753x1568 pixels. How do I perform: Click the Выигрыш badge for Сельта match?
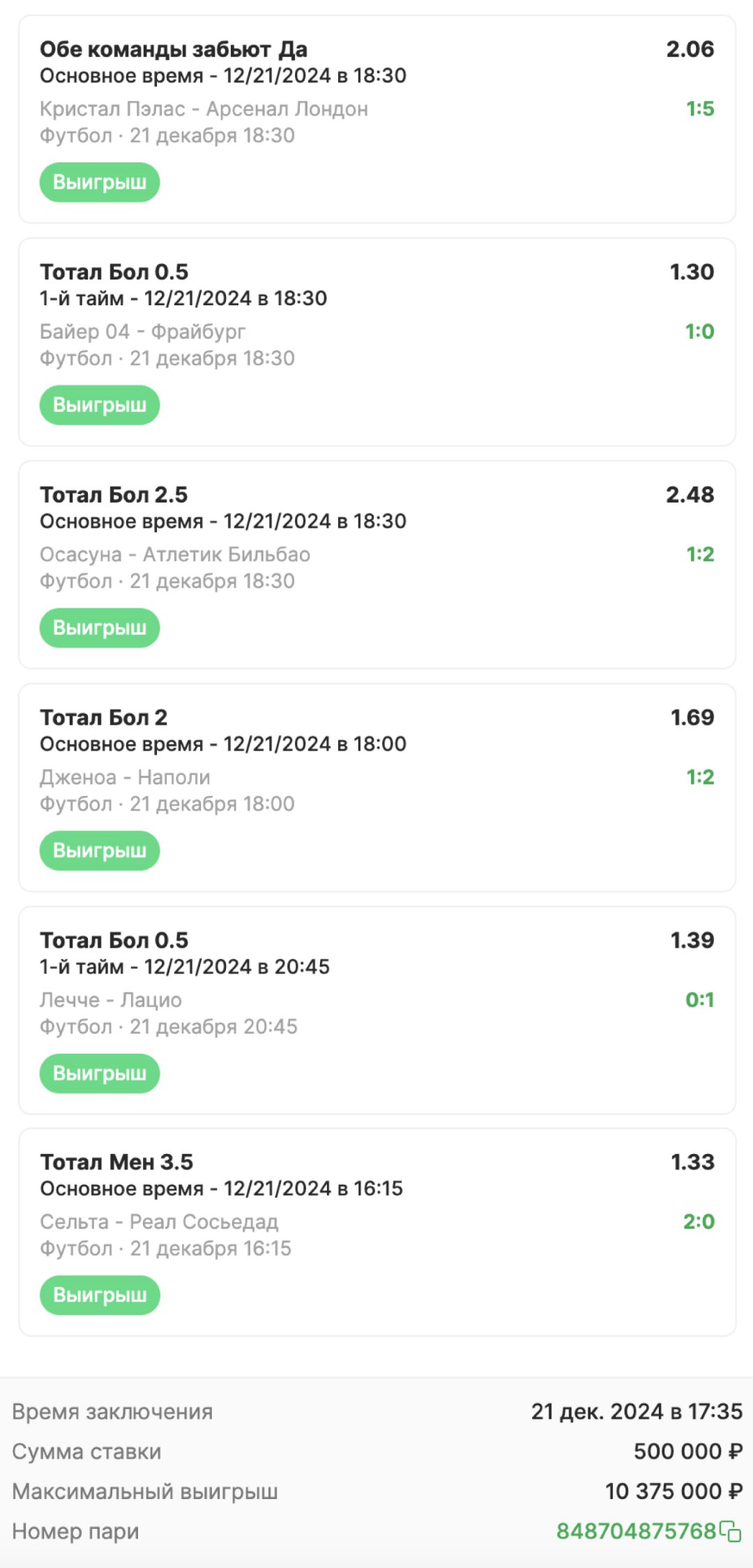click(x=100, y=1296)
